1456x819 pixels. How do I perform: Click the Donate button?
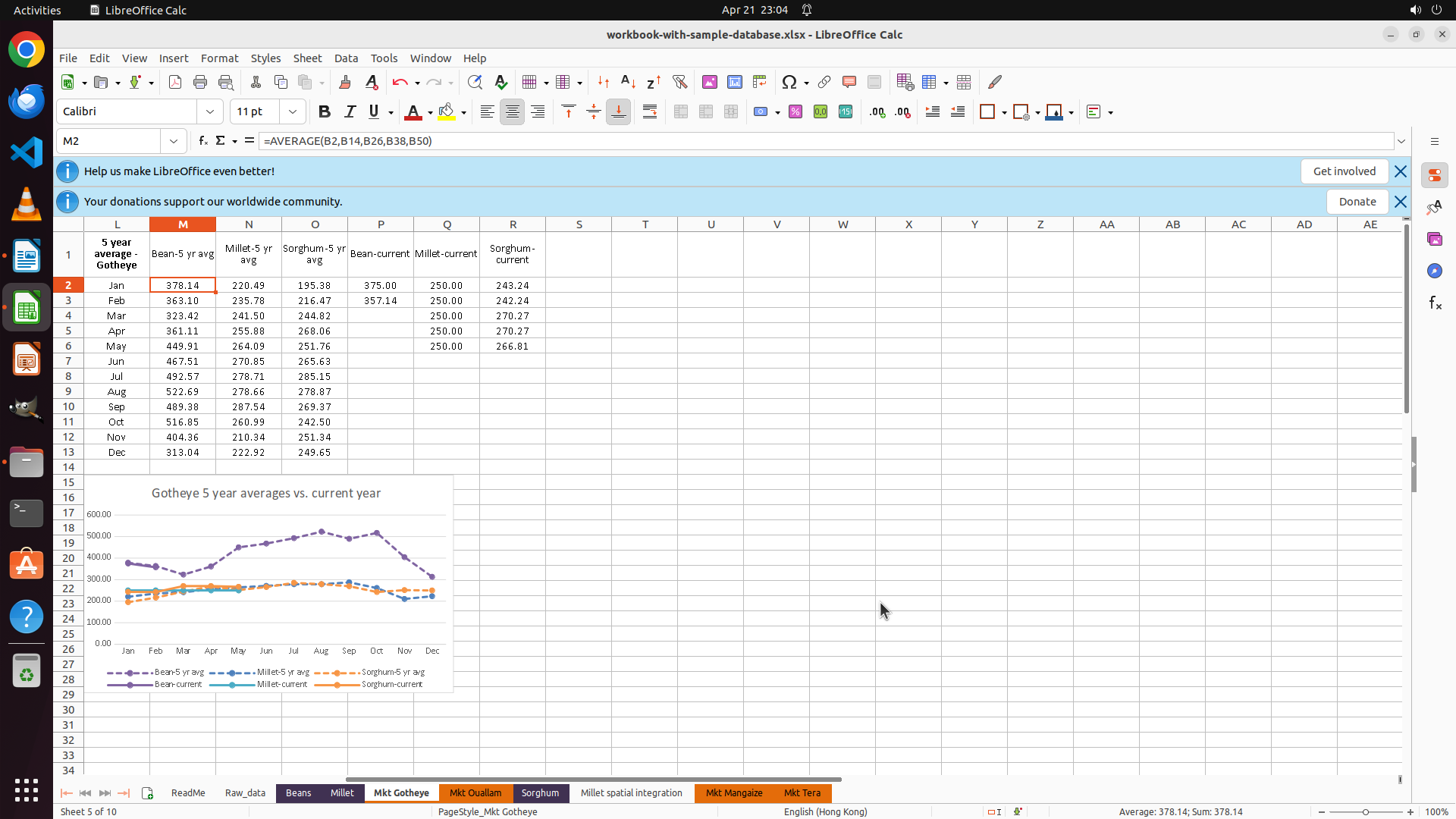tap(1357, 202)
